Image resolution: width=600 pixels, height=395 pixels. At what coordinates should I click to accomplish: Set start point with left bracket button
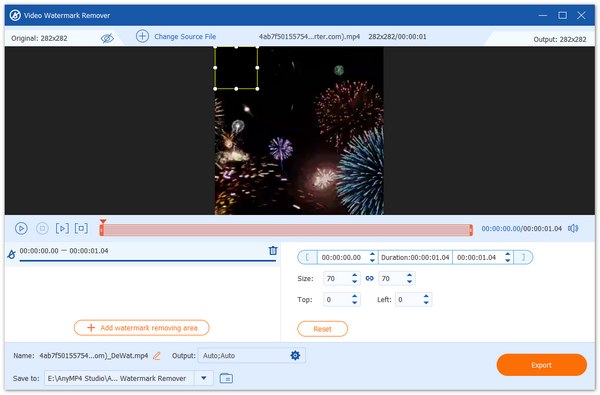(307, 258)
